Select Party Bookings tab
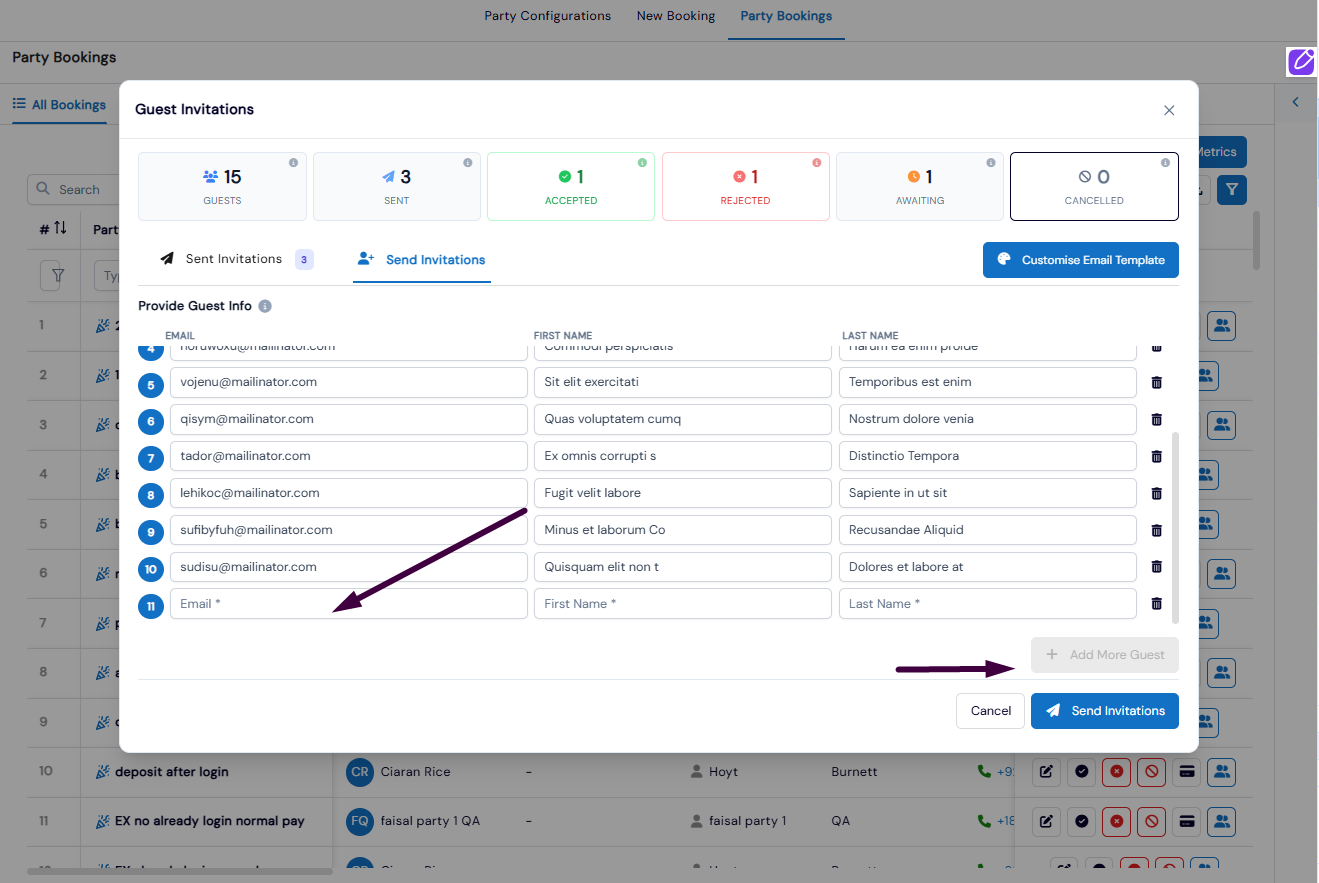Image resolution: width=1319 pixels, height=883 pixels. pos(786,16)
